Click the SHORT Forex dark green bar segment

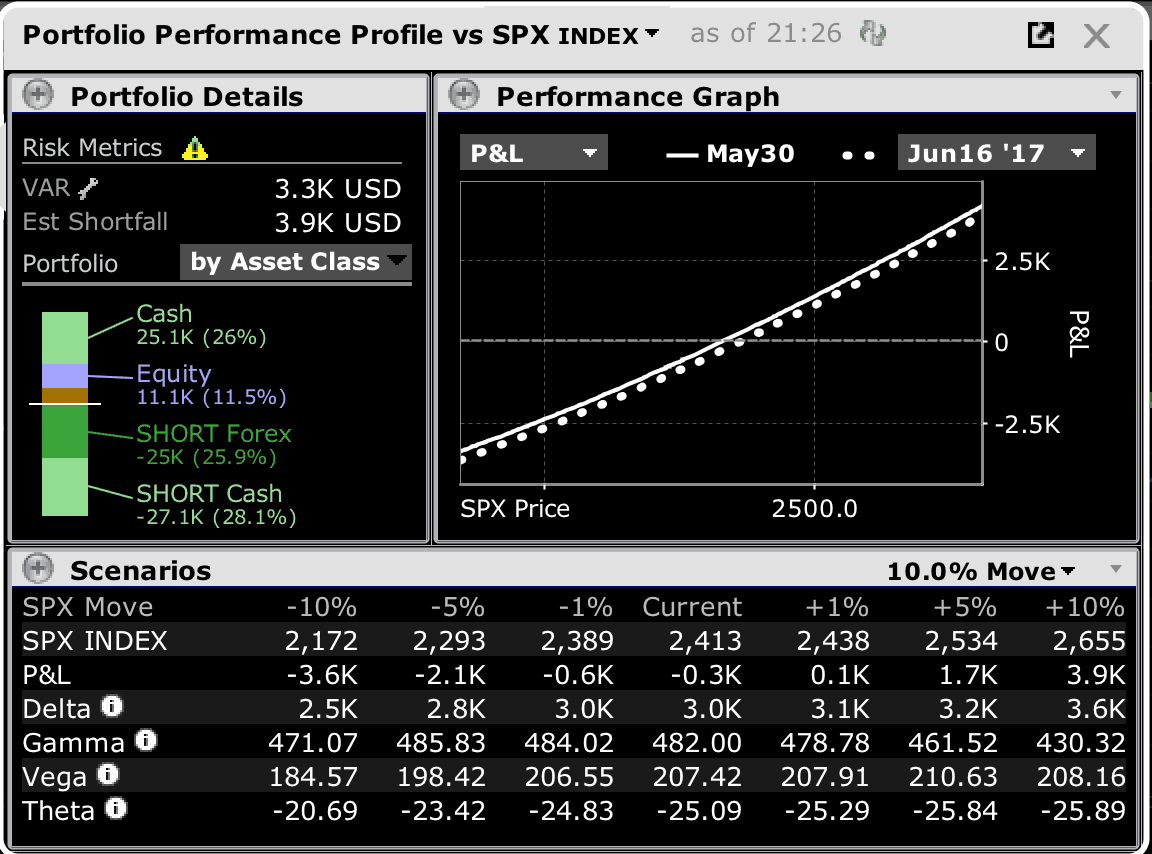[65, 431]
